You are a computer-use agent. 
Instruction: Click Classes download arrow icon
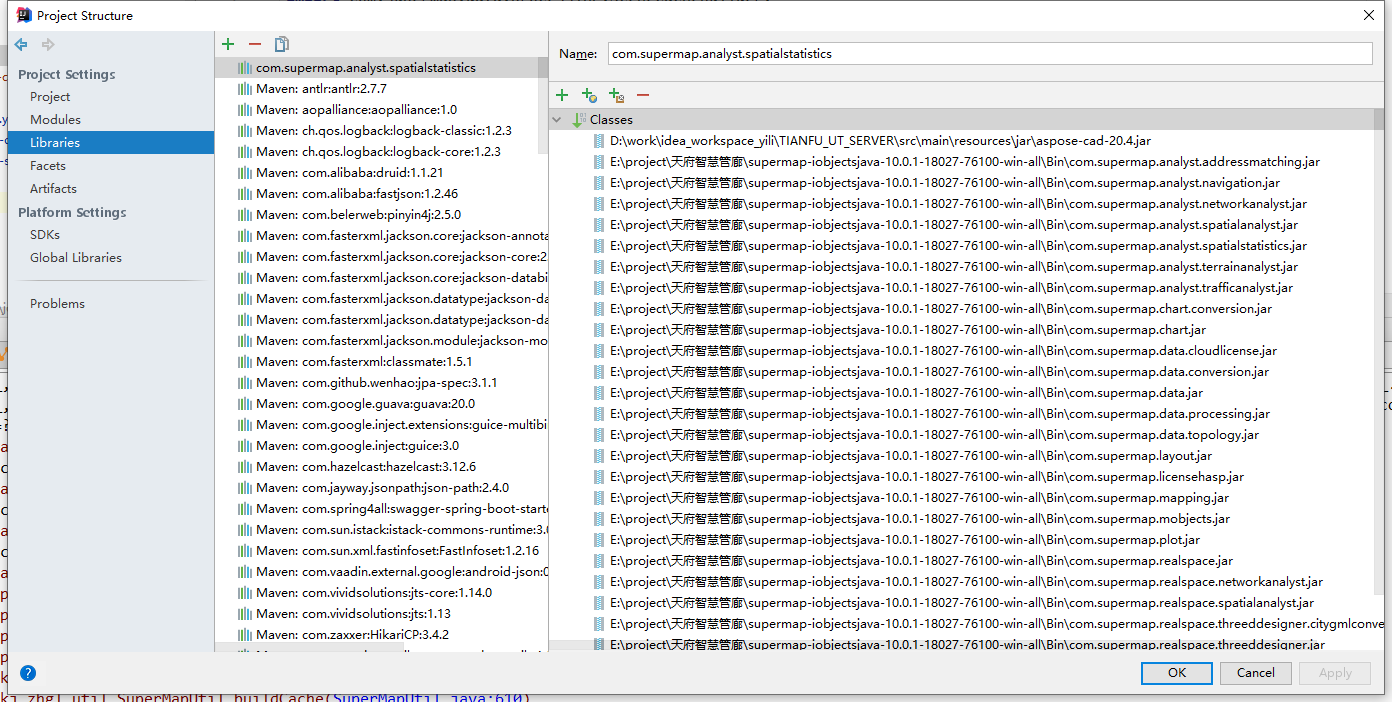pos(579,120)
